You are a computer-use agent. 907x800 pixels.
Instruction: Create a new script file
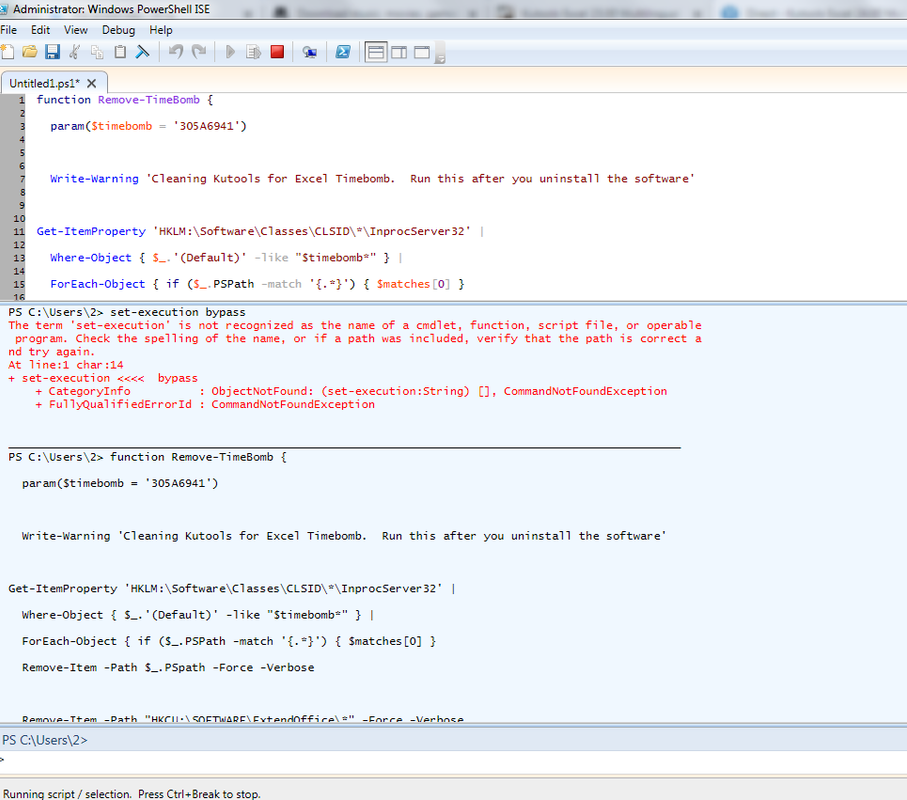pos(8,52)
